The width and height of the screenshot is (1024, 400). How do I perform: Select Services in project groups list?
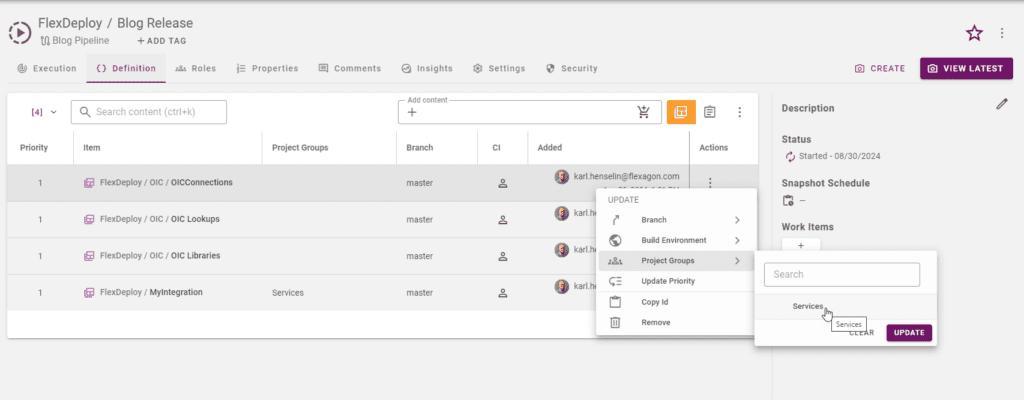coord(808,306)
